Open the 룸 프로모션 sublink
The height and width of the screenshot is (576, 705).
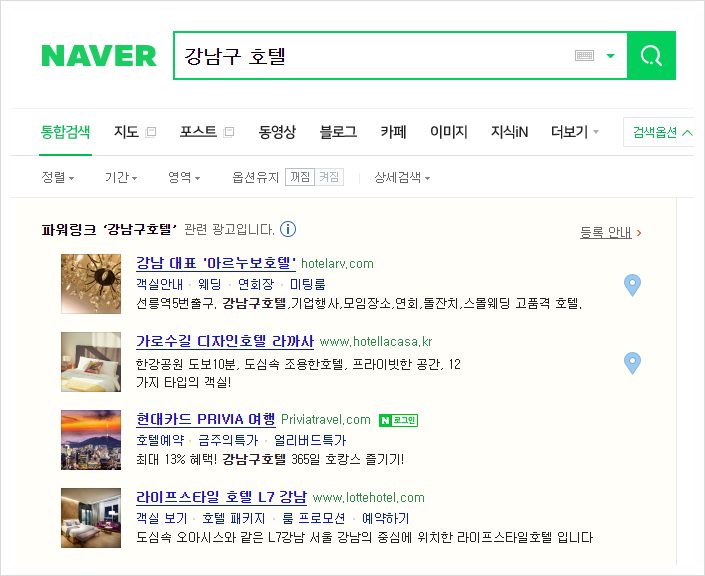[314, 518]
